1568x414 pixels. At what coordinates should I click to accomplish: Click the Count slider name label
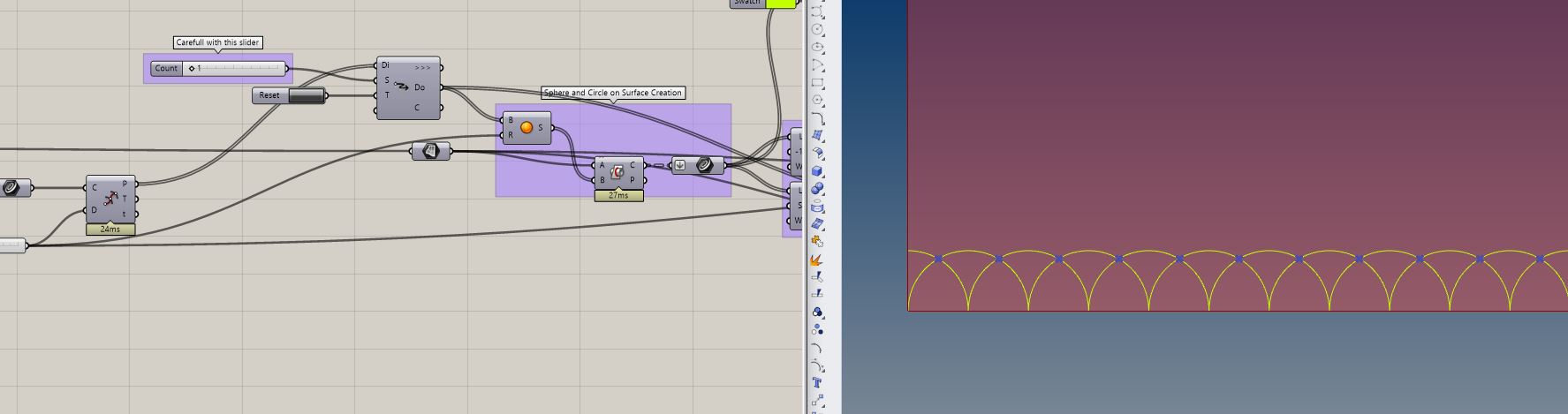pyautogui.click(x=166, y=68)
